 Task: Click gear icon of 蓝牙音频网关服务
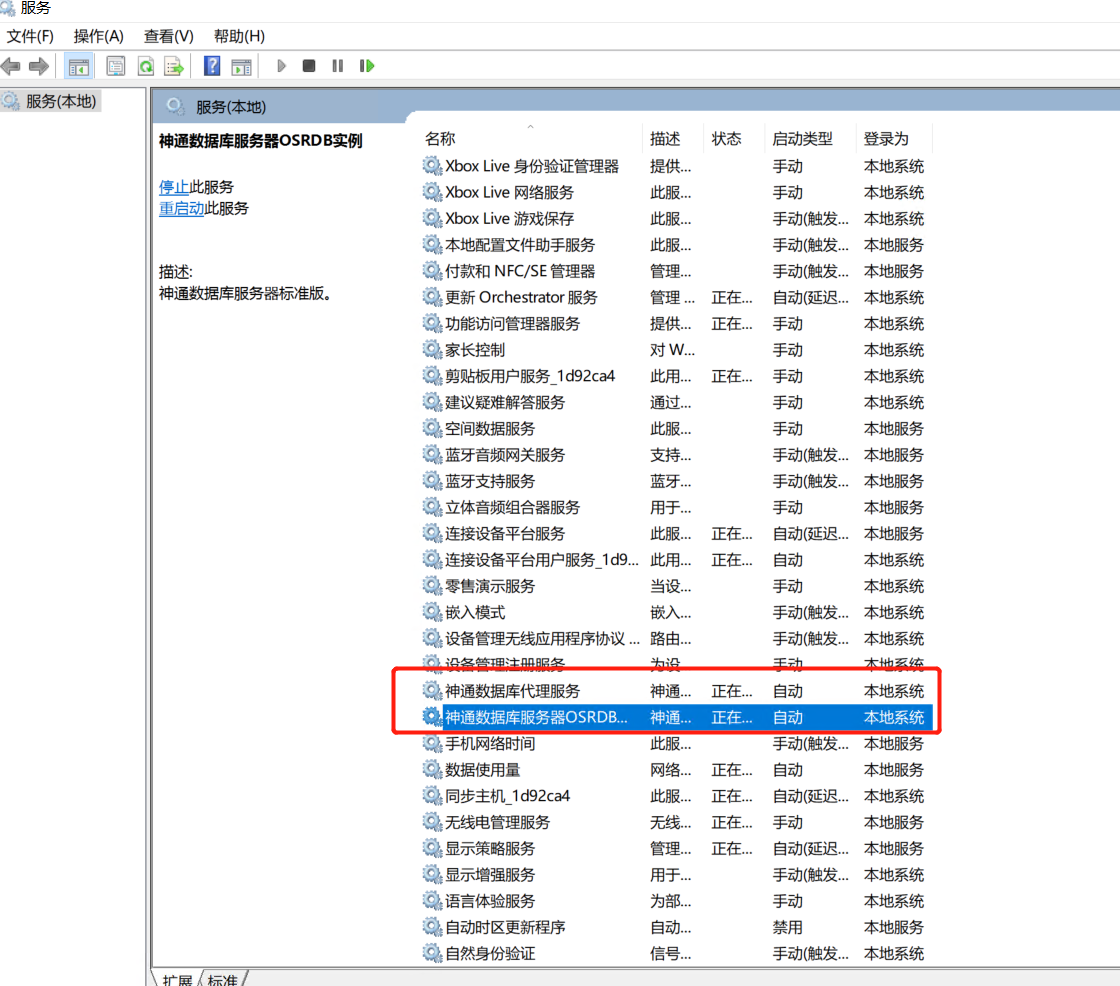pos(431,454)
